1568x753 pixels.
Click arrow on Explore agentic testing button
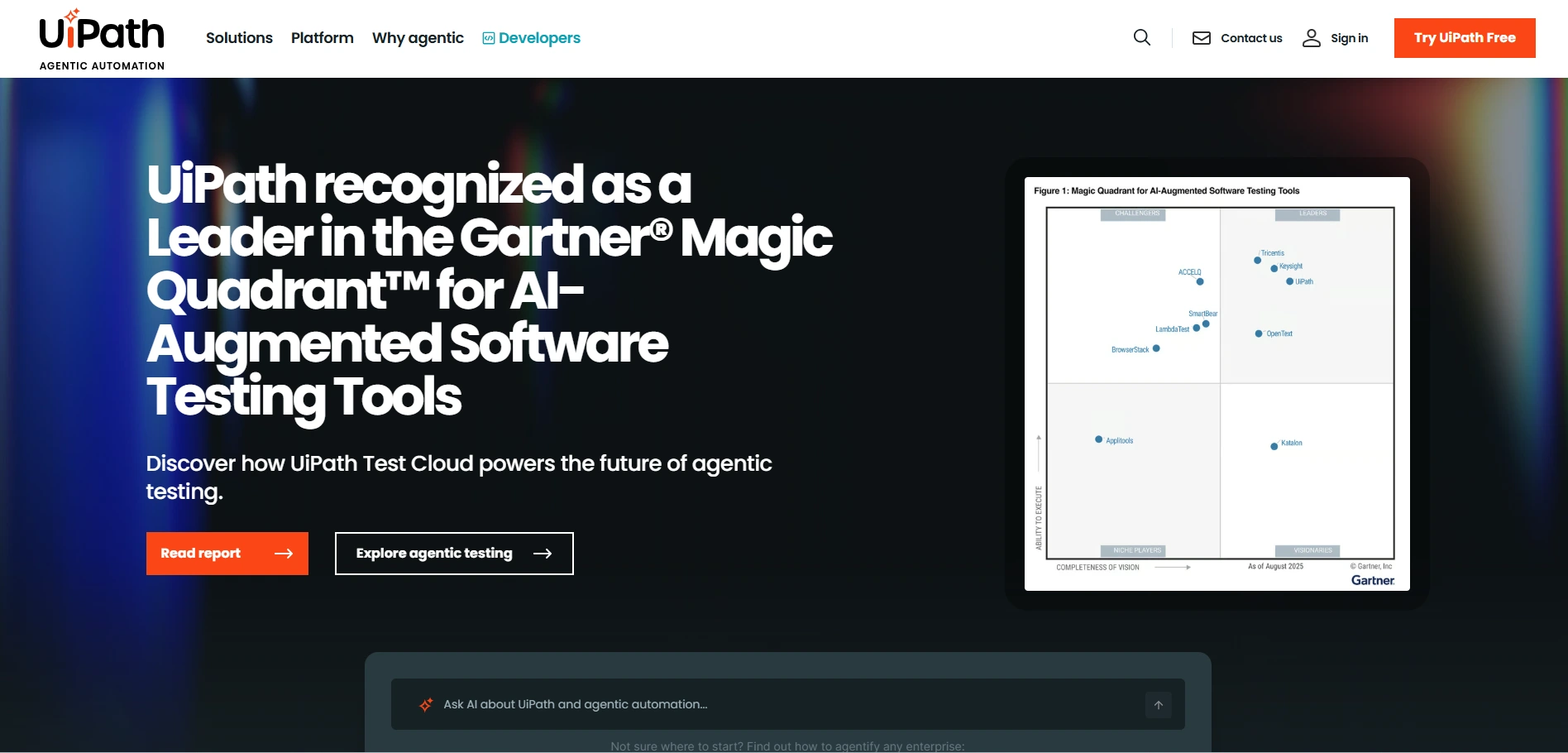click(543, 554)
